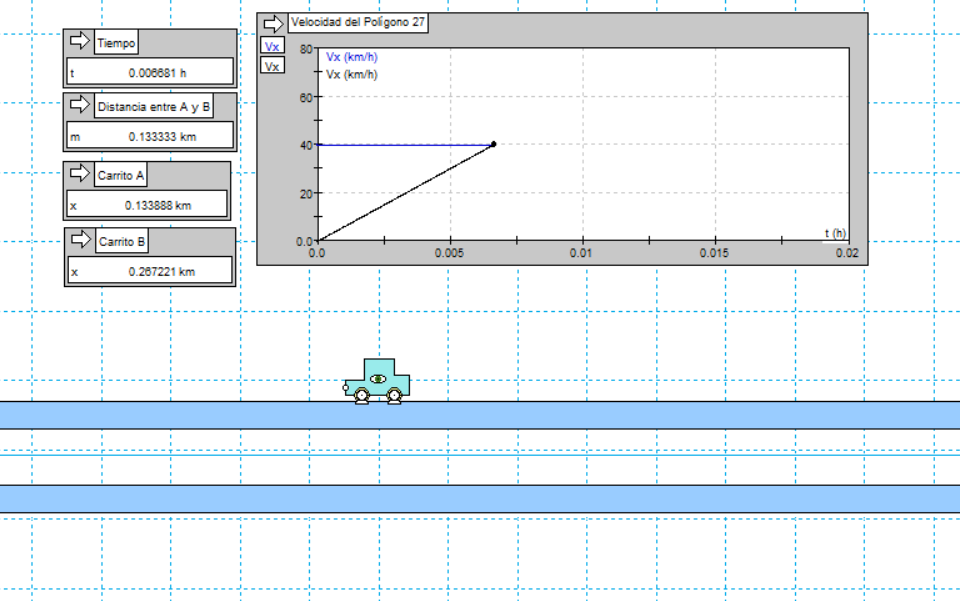Toggle the black Vx series button
This screenshot has height=601, width=960.
point(272,65)
